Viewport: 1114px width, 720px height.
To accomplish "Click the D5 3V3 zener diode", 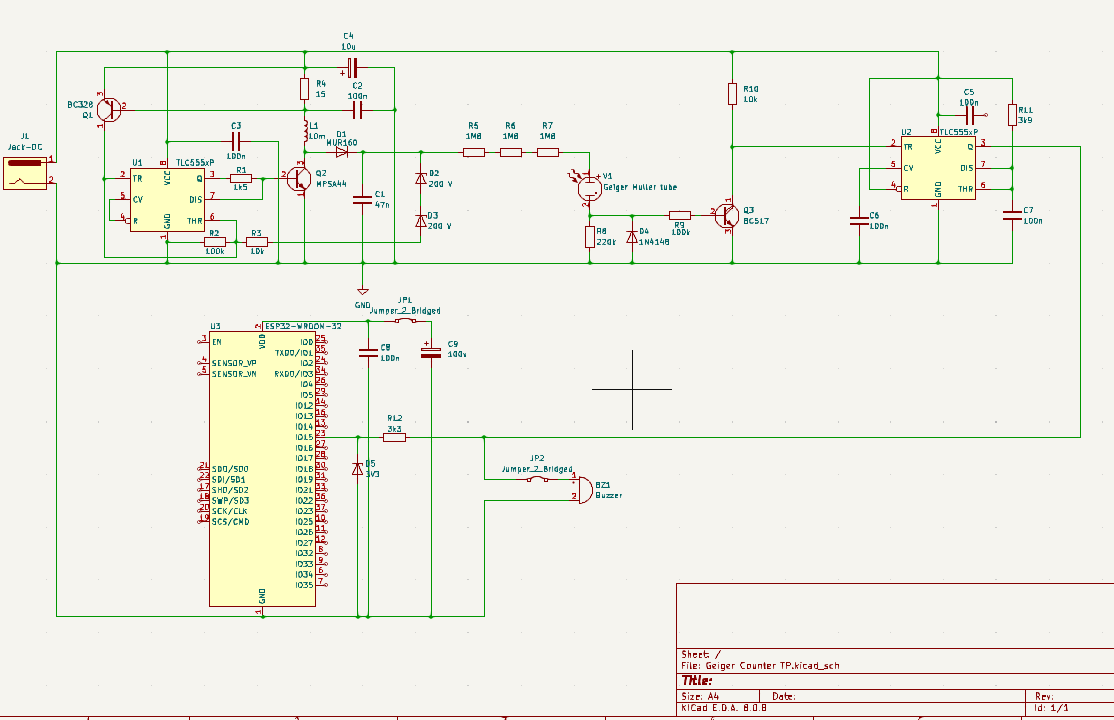I will [x=358, y=469].
